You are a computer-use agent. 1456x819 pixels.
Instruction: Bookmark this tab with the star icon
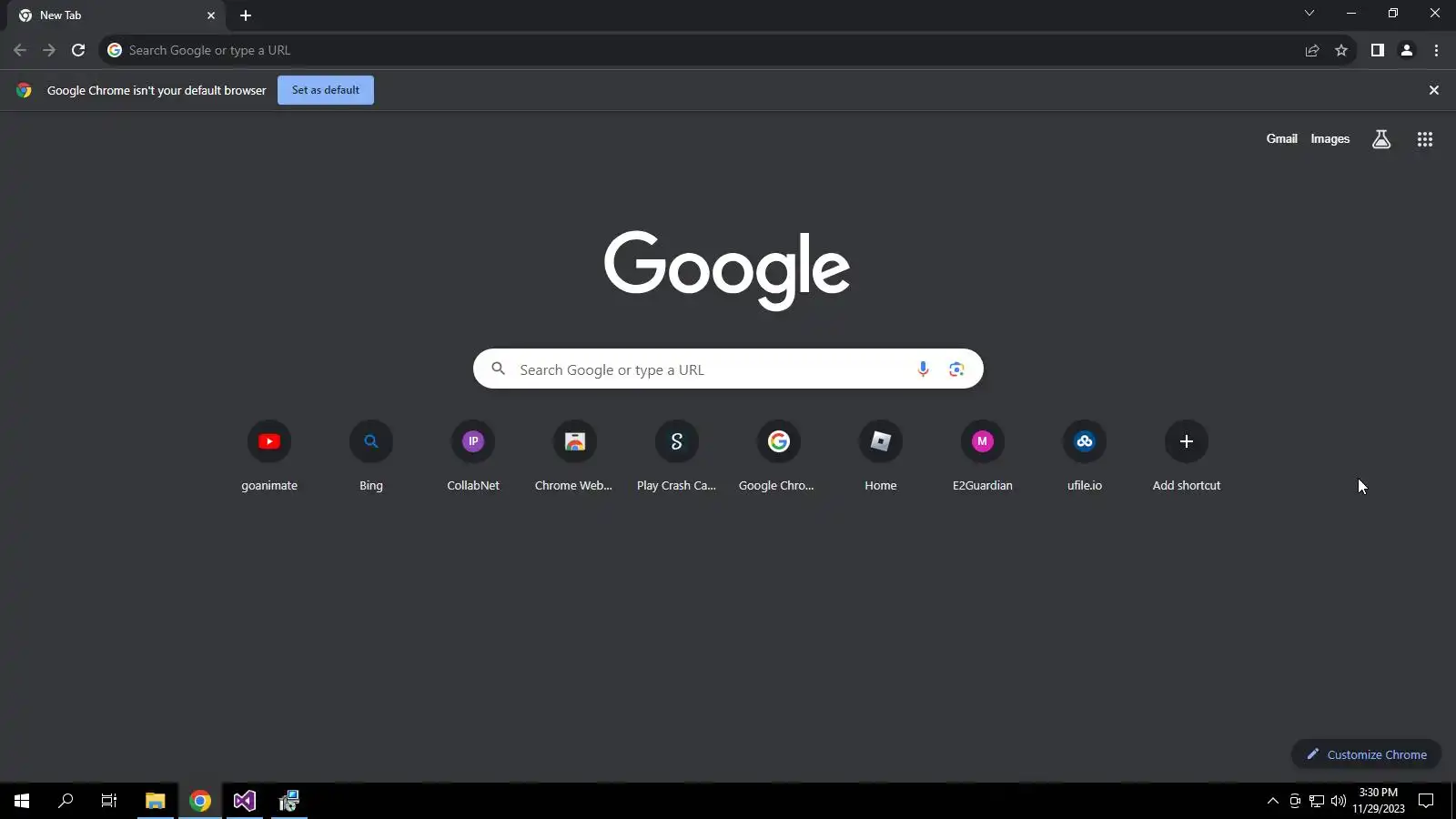pos(1341,50)
